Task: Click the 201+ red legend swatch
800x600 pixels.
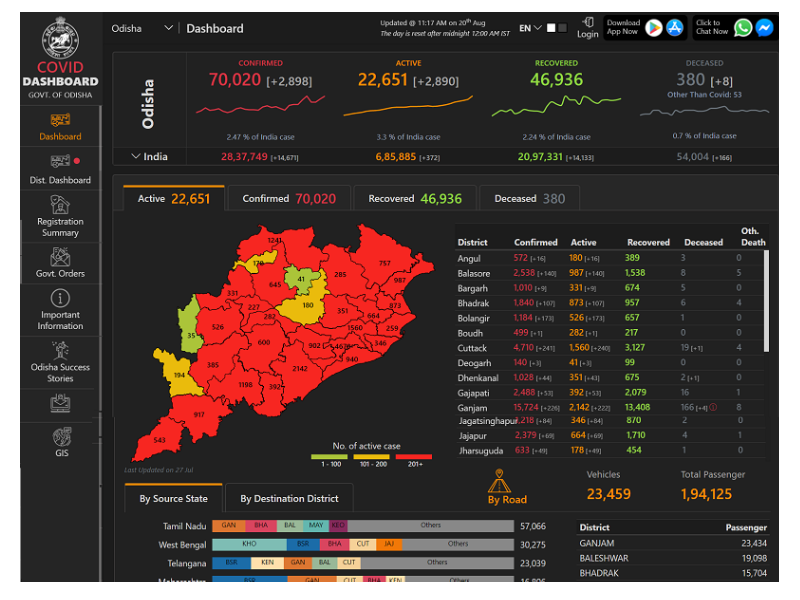Action: click(x=414, y=456)
